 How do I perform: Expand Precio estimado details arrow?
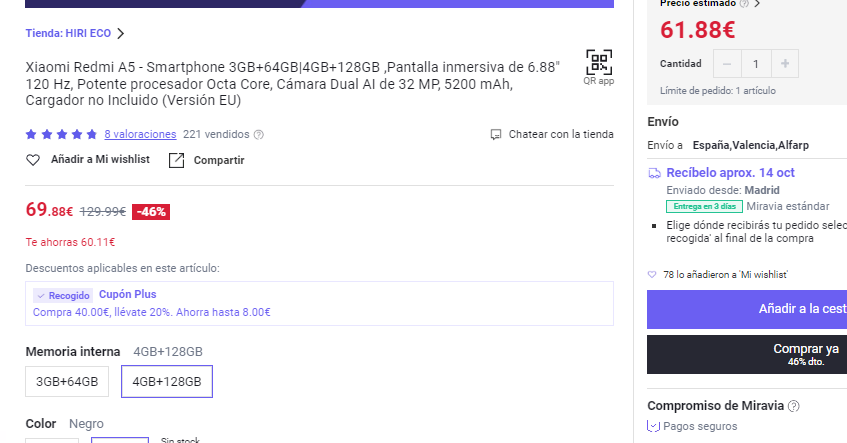coord(757,3)
